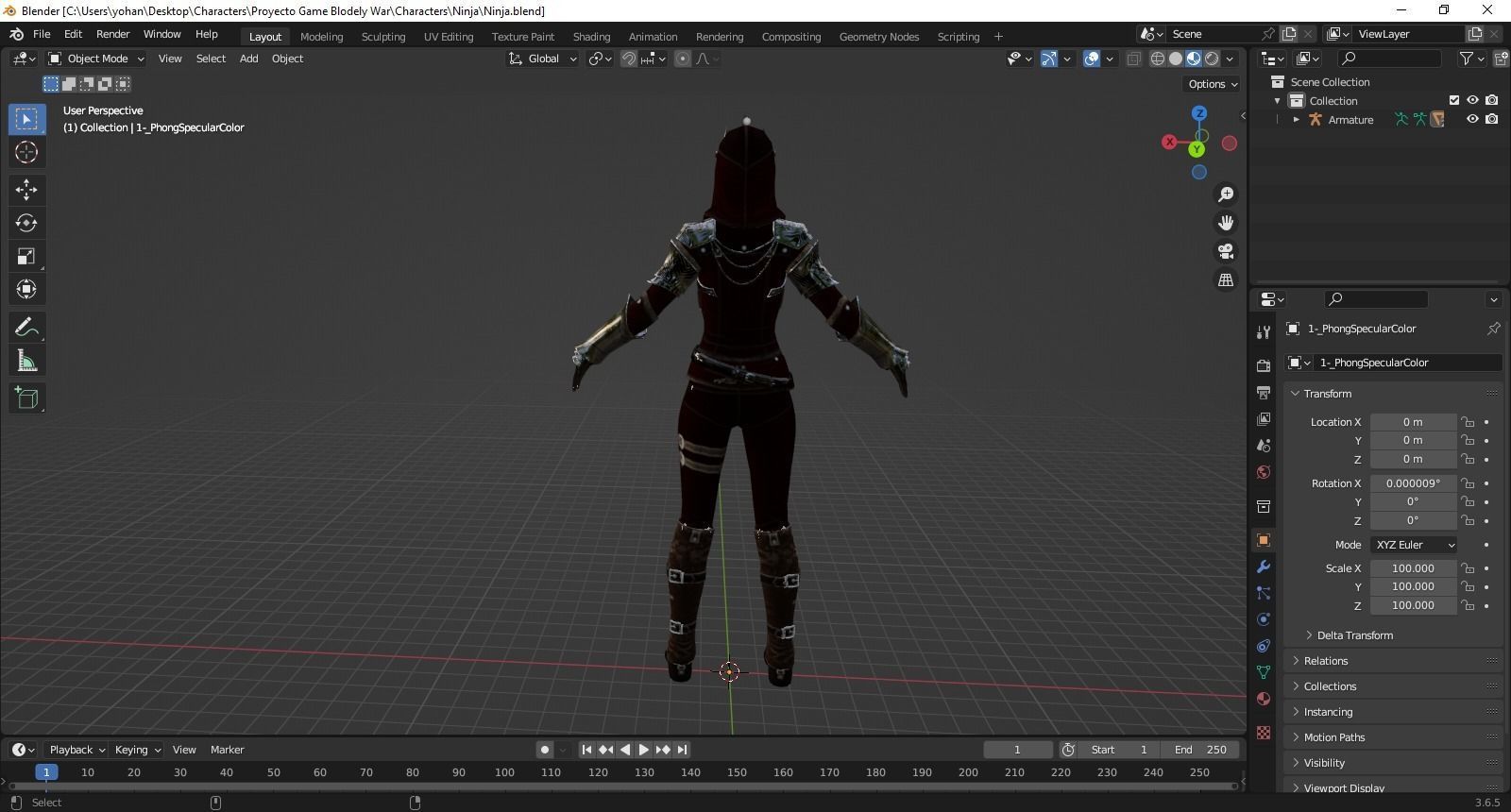1511x812 pixels.
Task: Click the End frame 250 field
Action: click(x=1199, y=750)
